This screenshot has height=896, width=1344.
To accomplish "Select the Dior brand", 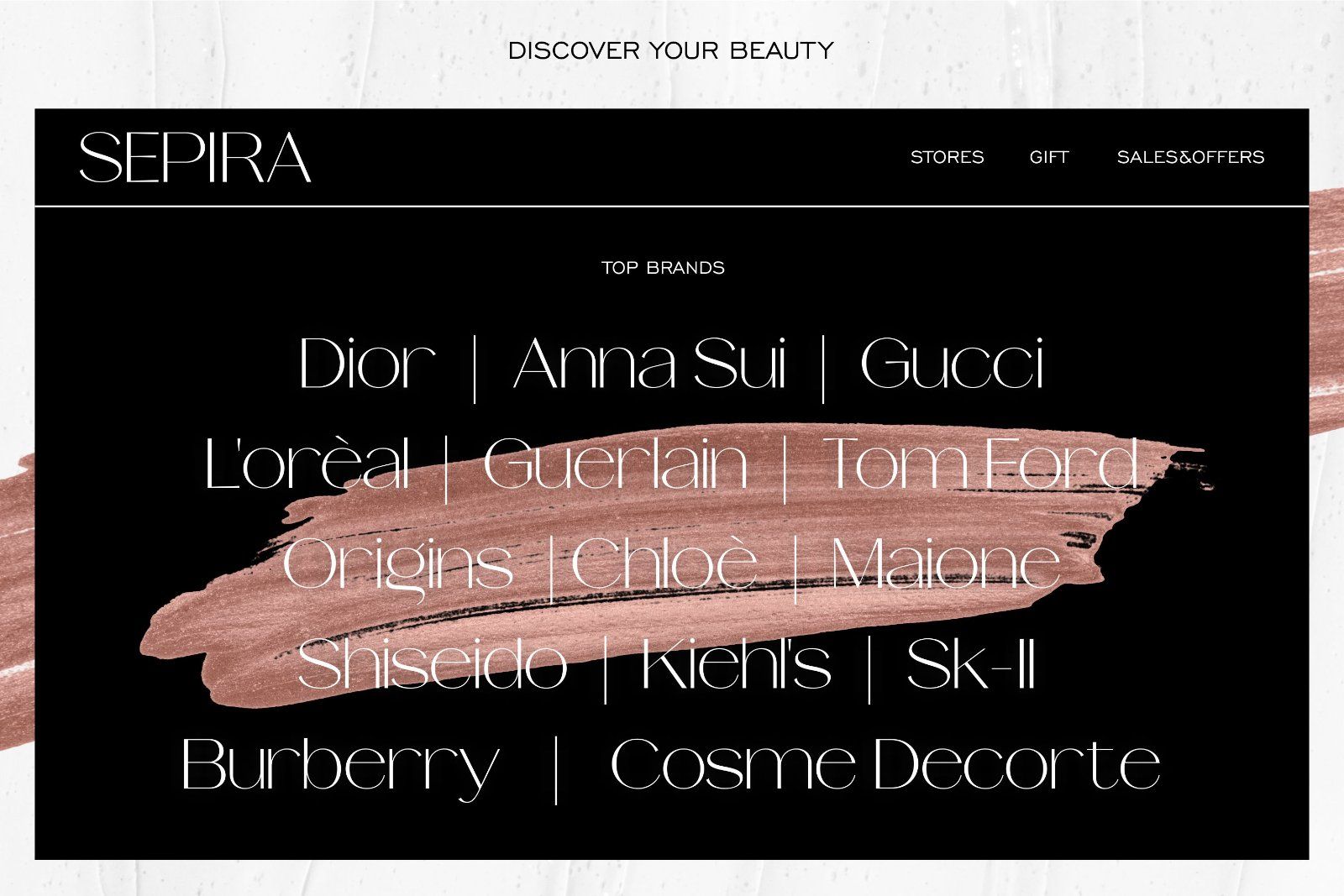I will tap(367, 364).
